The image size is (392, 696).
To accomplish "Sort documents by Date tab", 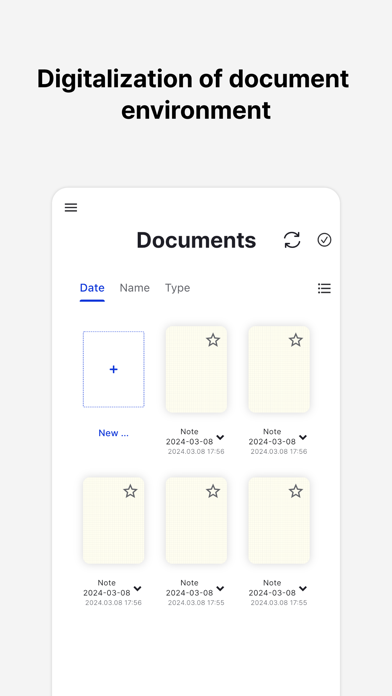I will coord(92,288).
